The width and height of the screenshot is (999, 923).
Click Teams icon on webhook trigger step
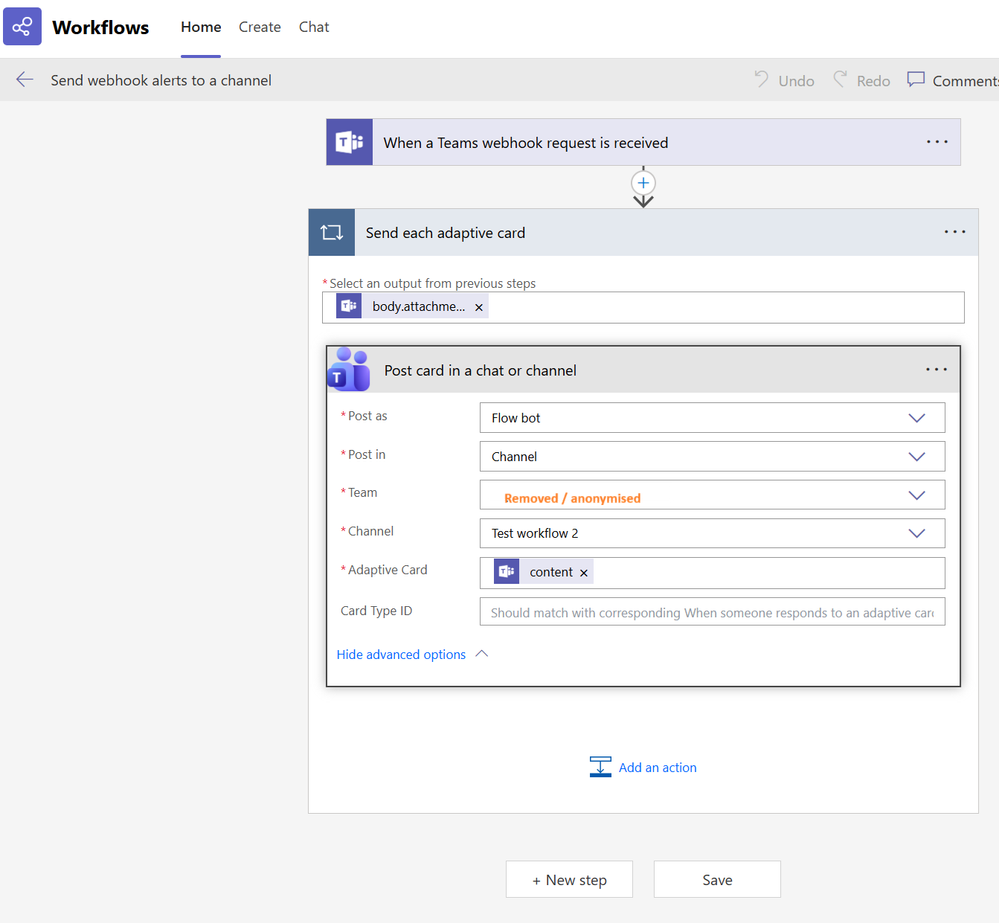point(349,142)
